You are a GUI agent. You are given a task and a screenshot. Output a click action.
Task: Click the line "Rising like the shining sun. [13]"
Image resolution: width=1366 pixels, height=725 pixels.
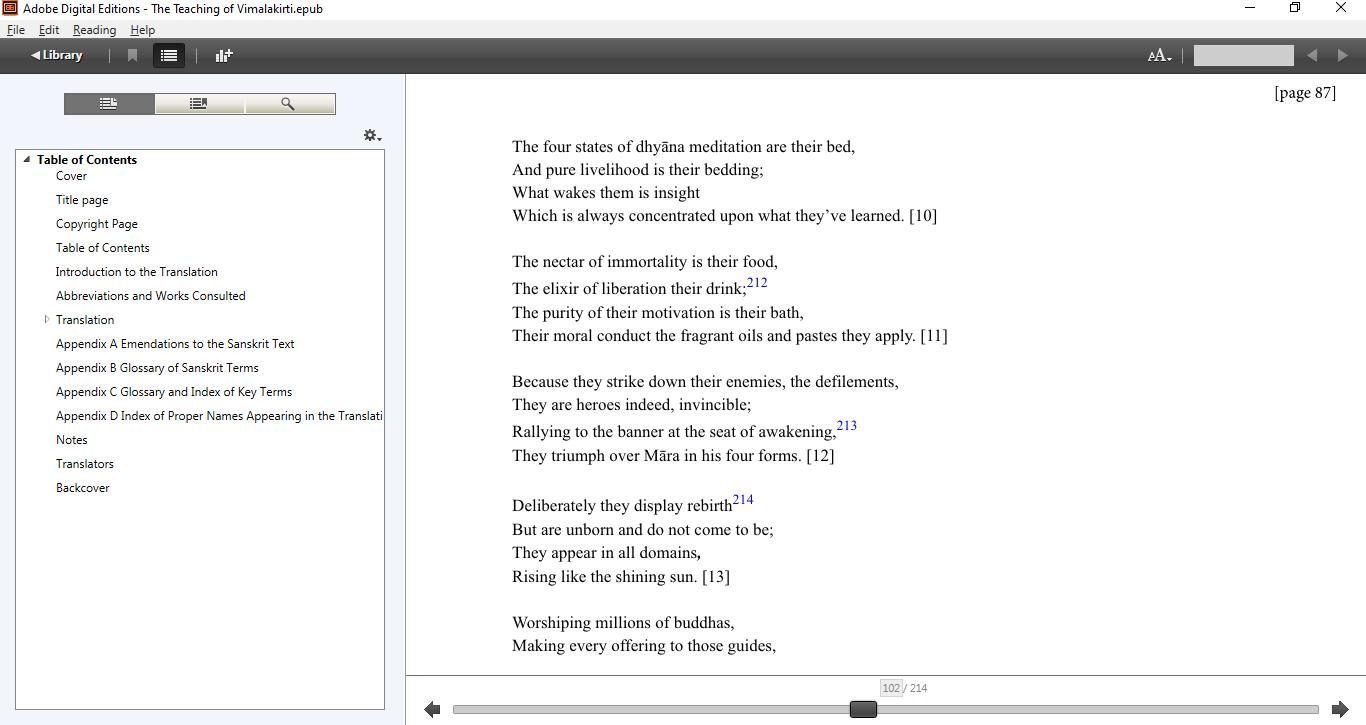pyautogui.click(x=621, y=577)
